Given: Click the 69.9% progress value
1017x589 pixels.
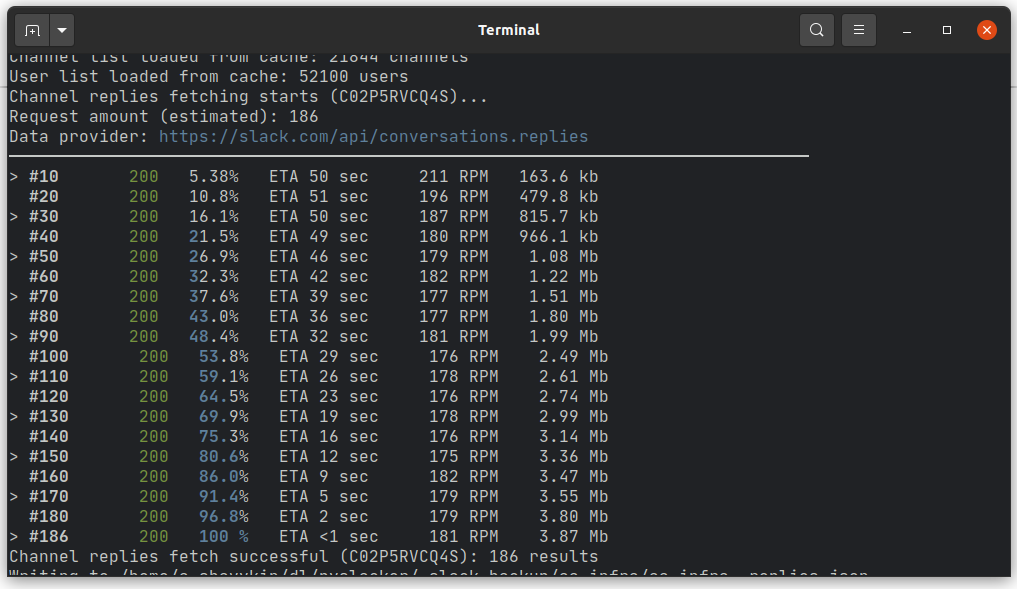Looking at the screenshot, I should click(x=224, y=417).
